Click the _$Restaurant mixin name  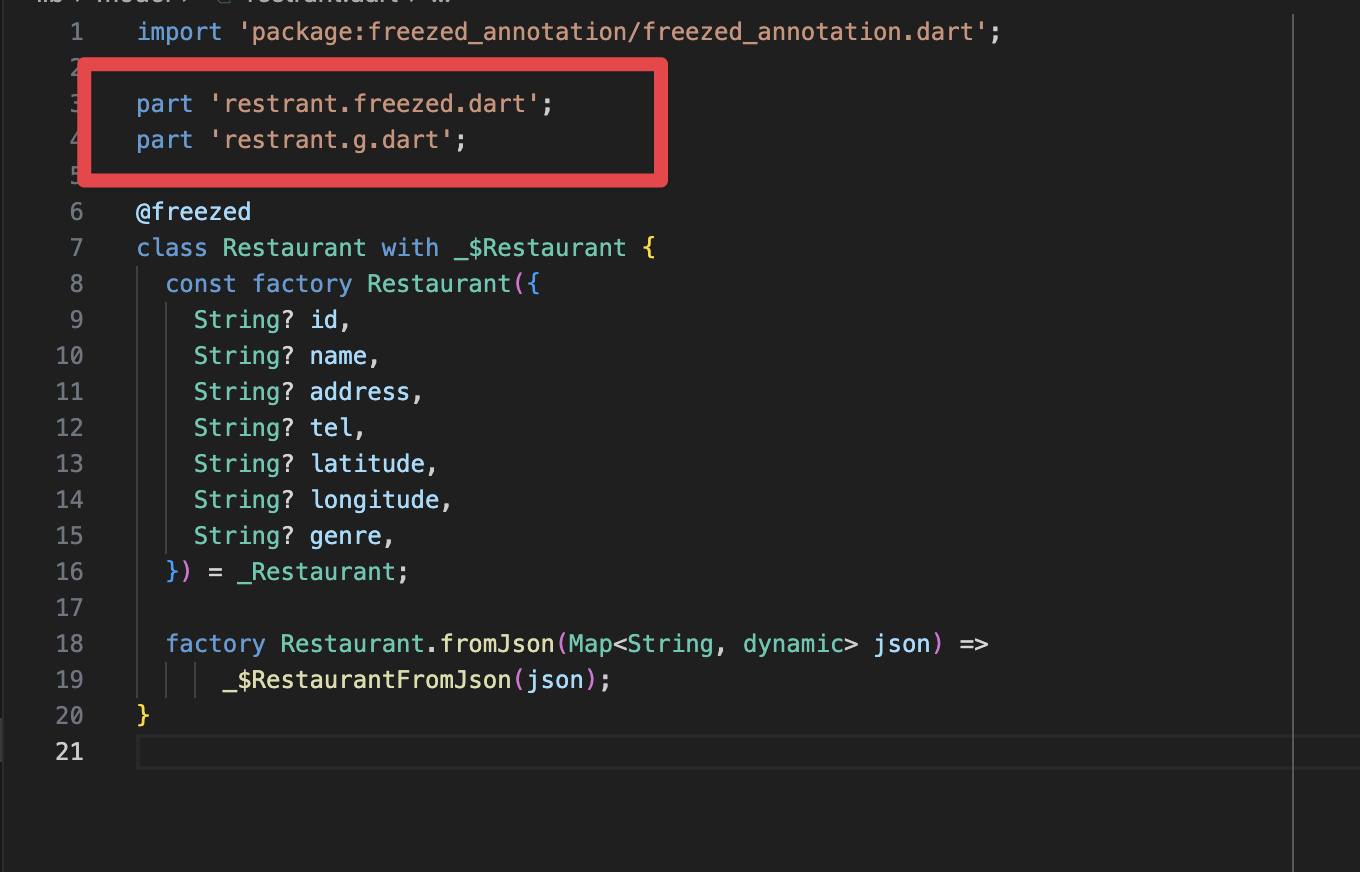[x=540, y=248]
